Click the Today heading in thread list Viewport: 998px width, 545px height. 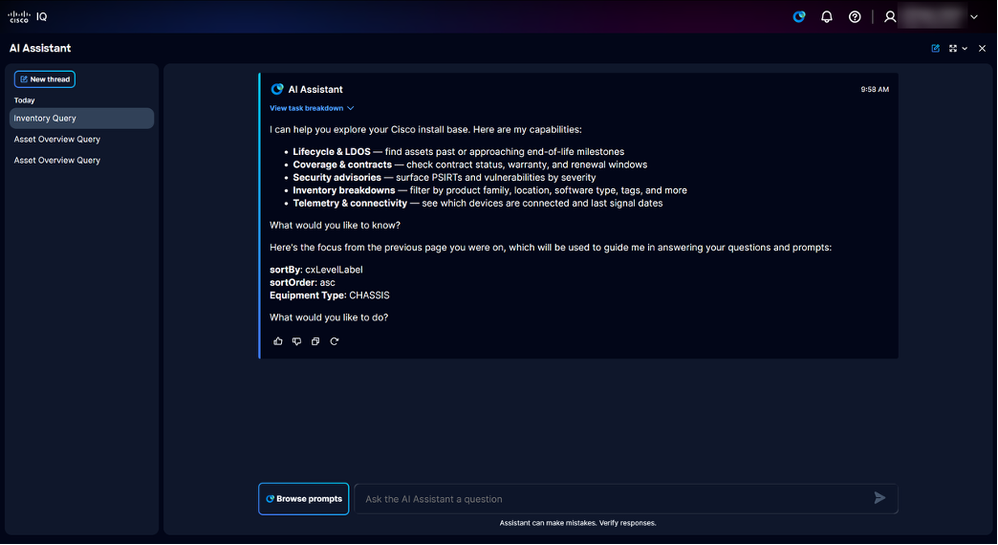[24, 101]
